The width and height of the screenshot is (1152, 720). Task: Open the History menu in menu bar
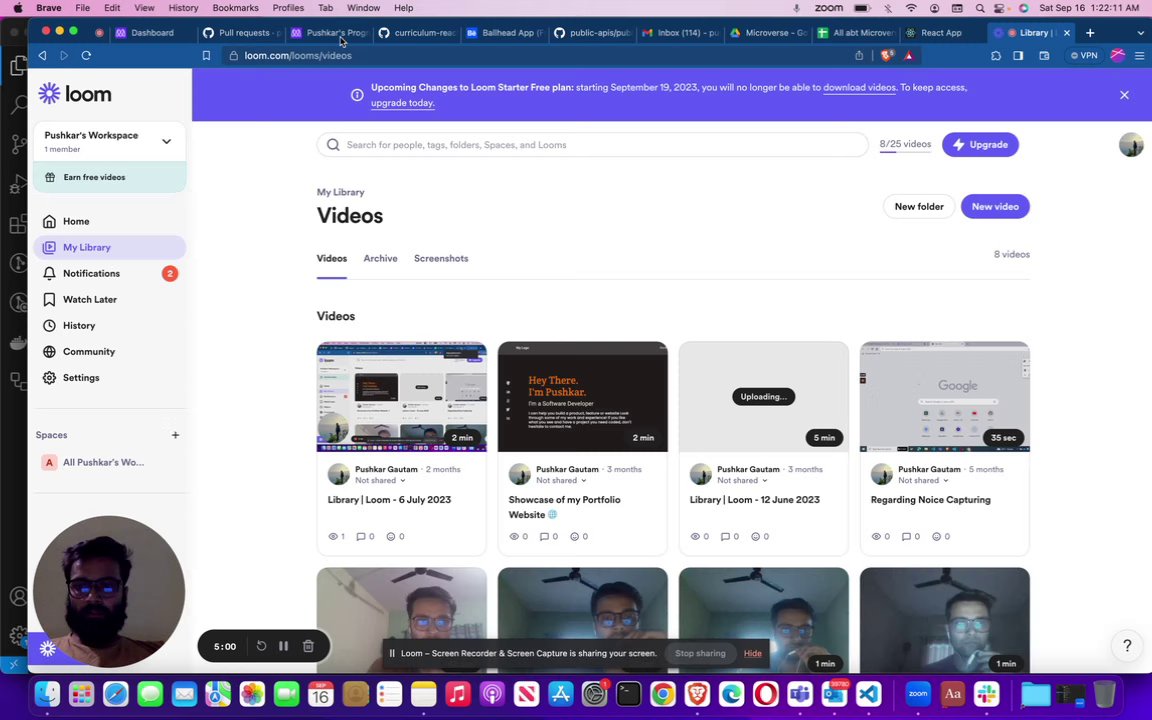tap(183, 7)
